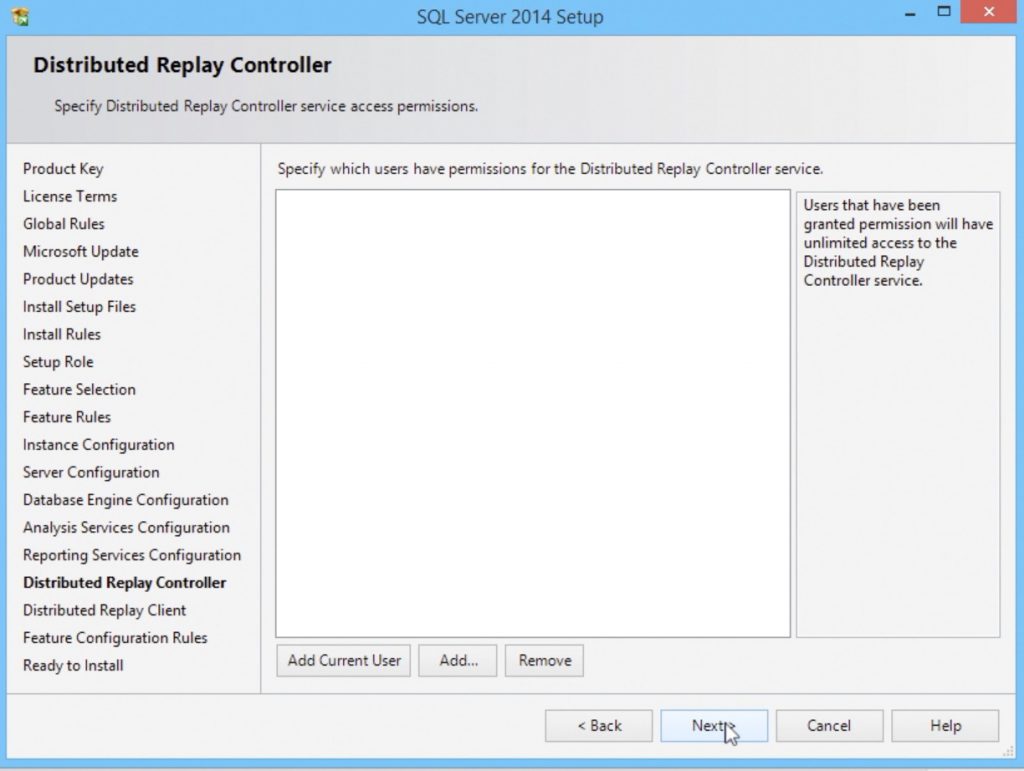
Task: Go back with the < Back button
Action: [x=599, y=726]
